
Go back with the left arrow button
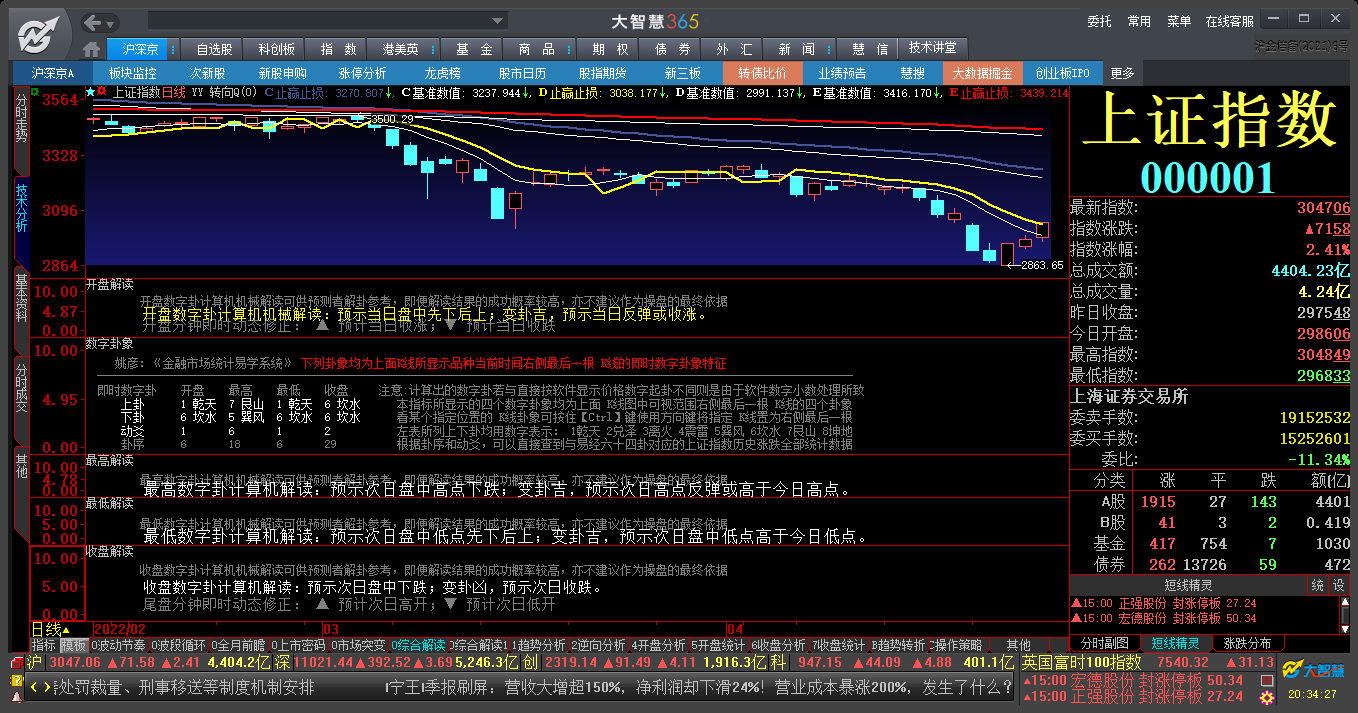coord(93,22)
